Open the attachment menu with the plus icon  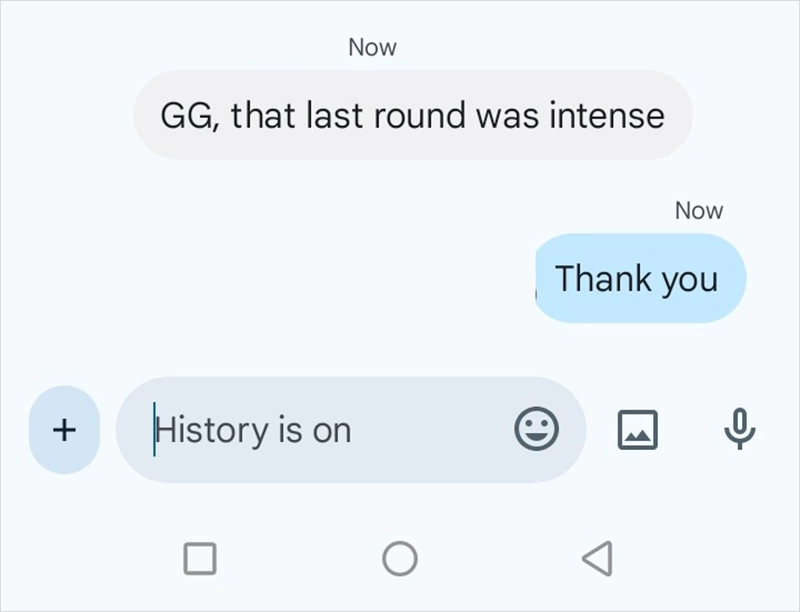tap(63, 430)
